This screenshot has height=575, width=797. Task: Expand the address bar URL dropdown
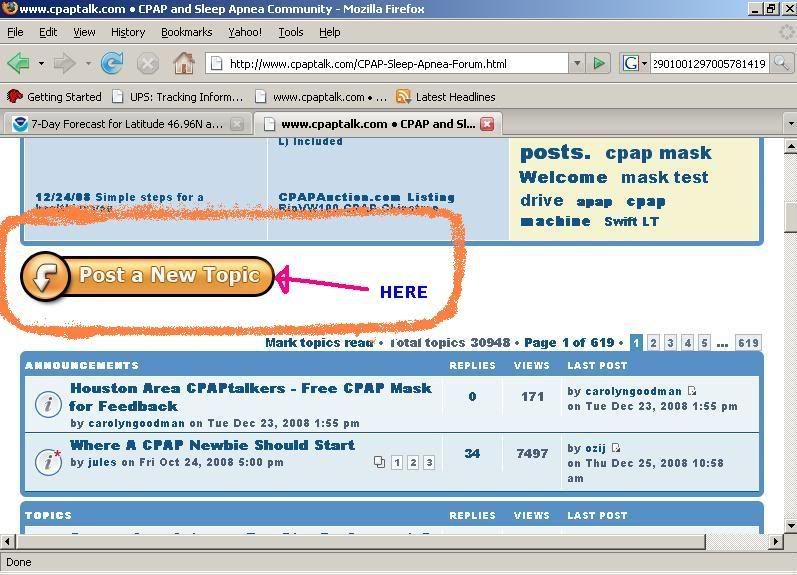click(577, 64)
